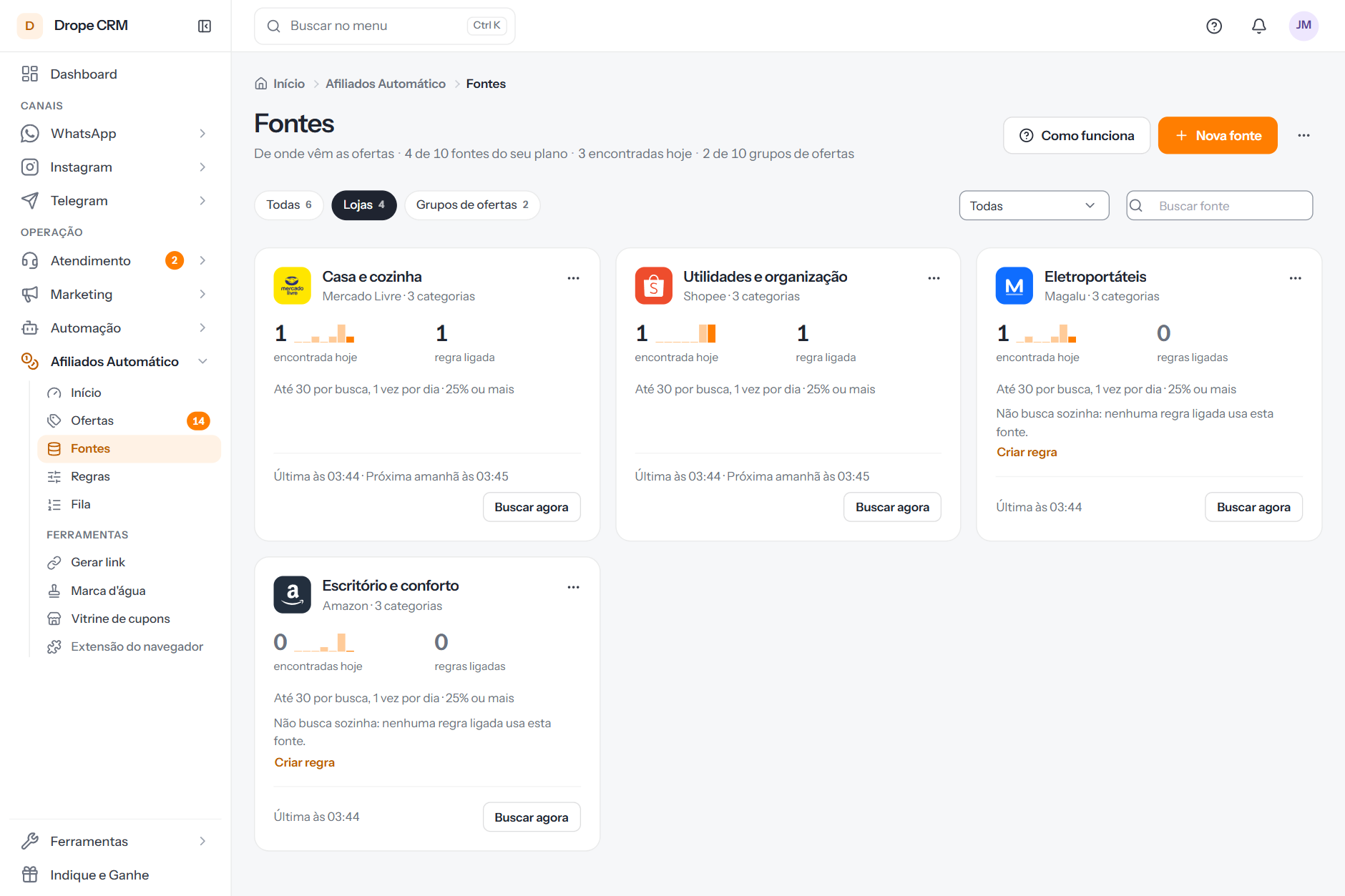Click the Nova fonte button

1218,135
